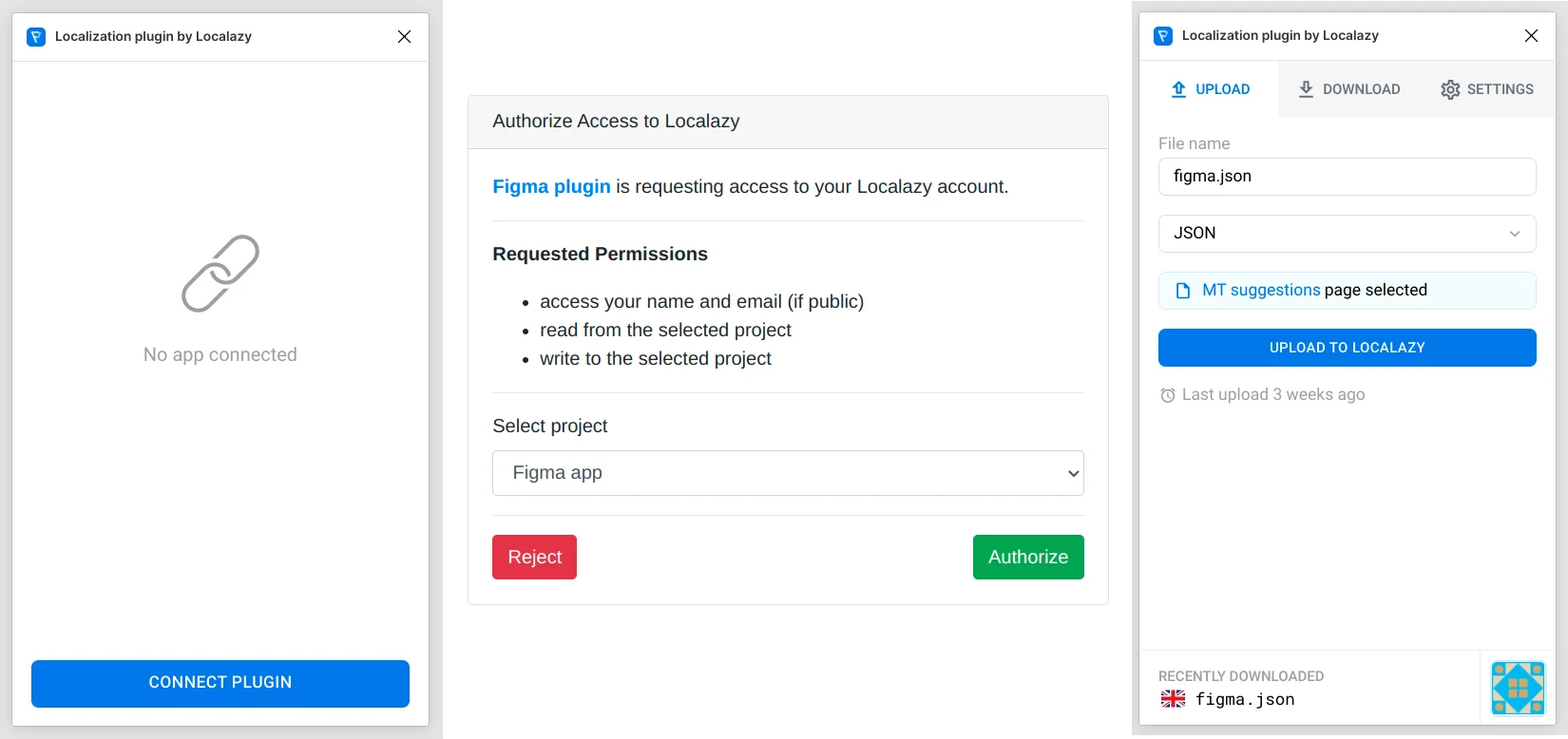
Task: Click the Localazy logo in left plugin header
Action: (36, 37)
